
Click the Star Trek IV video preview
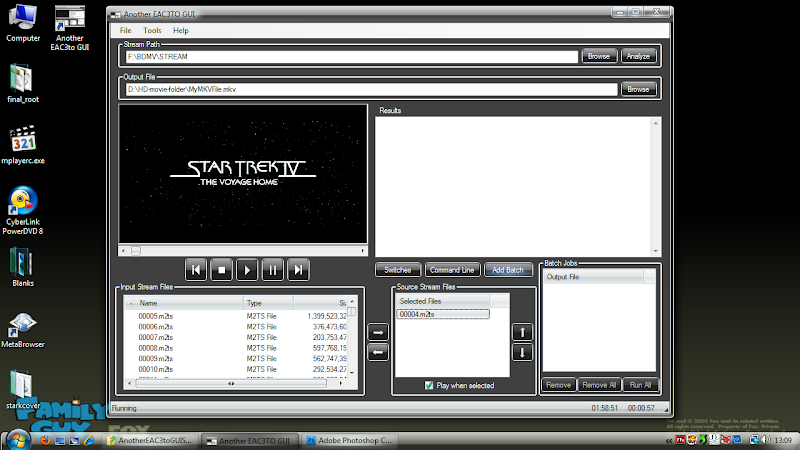(243, 174)
